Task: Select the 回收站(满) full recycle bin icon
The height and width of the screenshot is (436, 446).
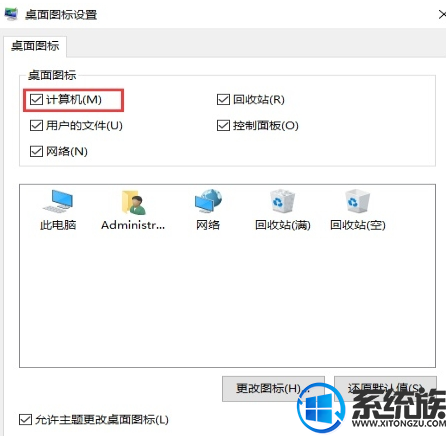Action: tap(282, 201)
